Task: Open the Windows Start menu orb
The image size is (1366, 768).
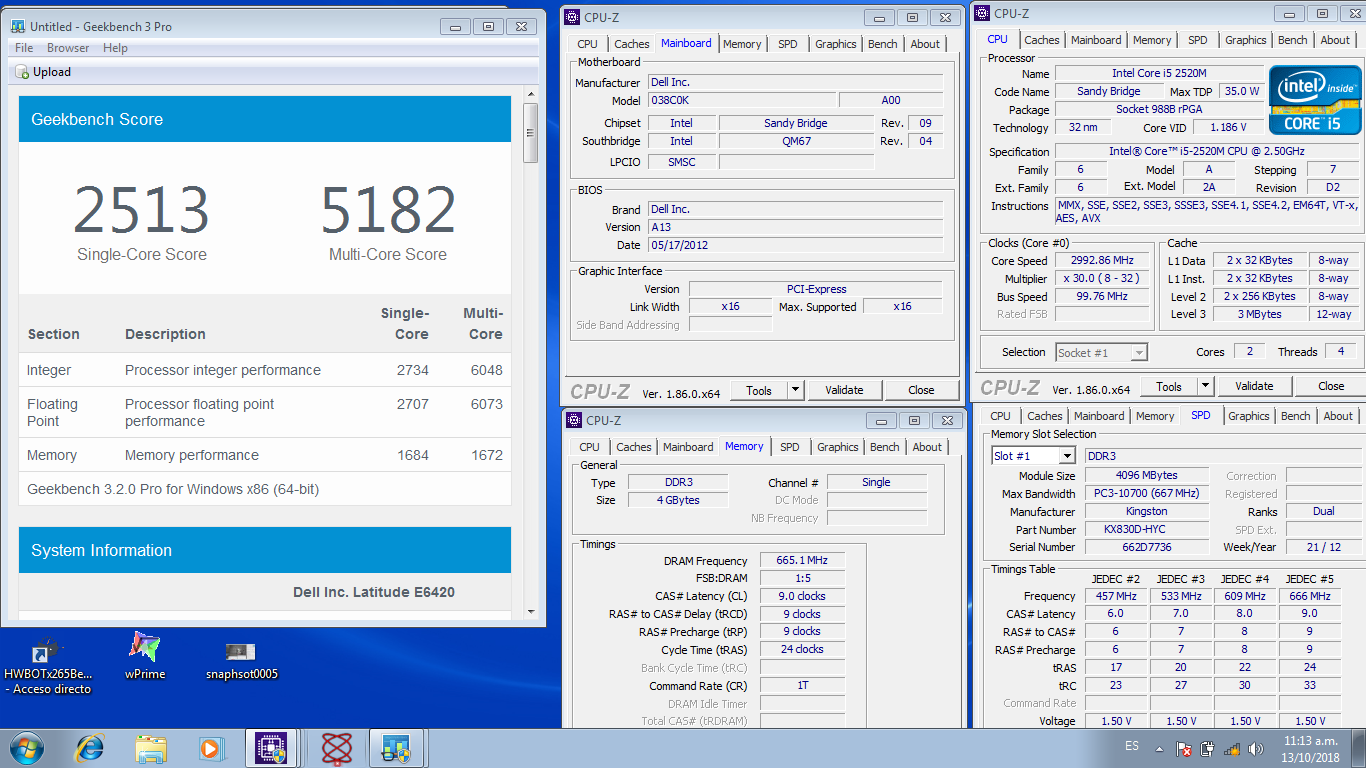Action: [25, 748]
